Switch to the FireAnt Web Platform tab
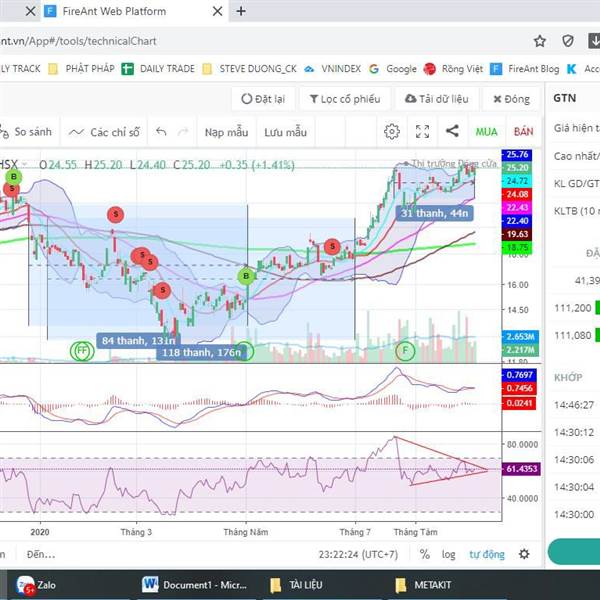This screenshot has height=600, width=600. [114, 11]
